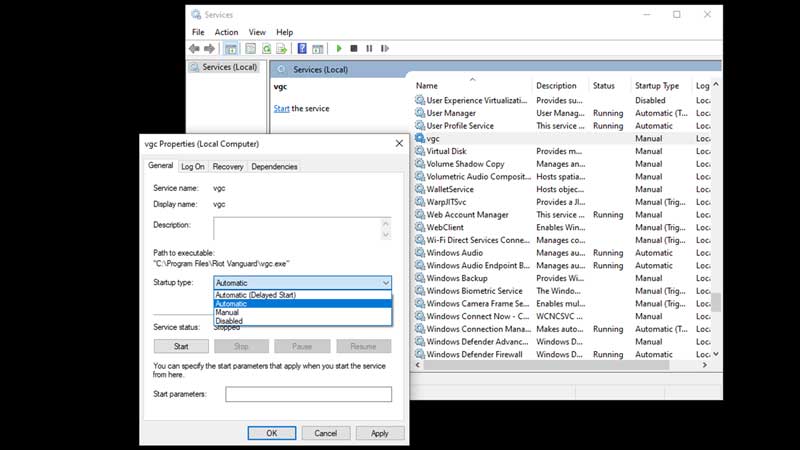Select Services (Local) in the left tree
Viewport: 800px width, 450px height.
(229, 67)
